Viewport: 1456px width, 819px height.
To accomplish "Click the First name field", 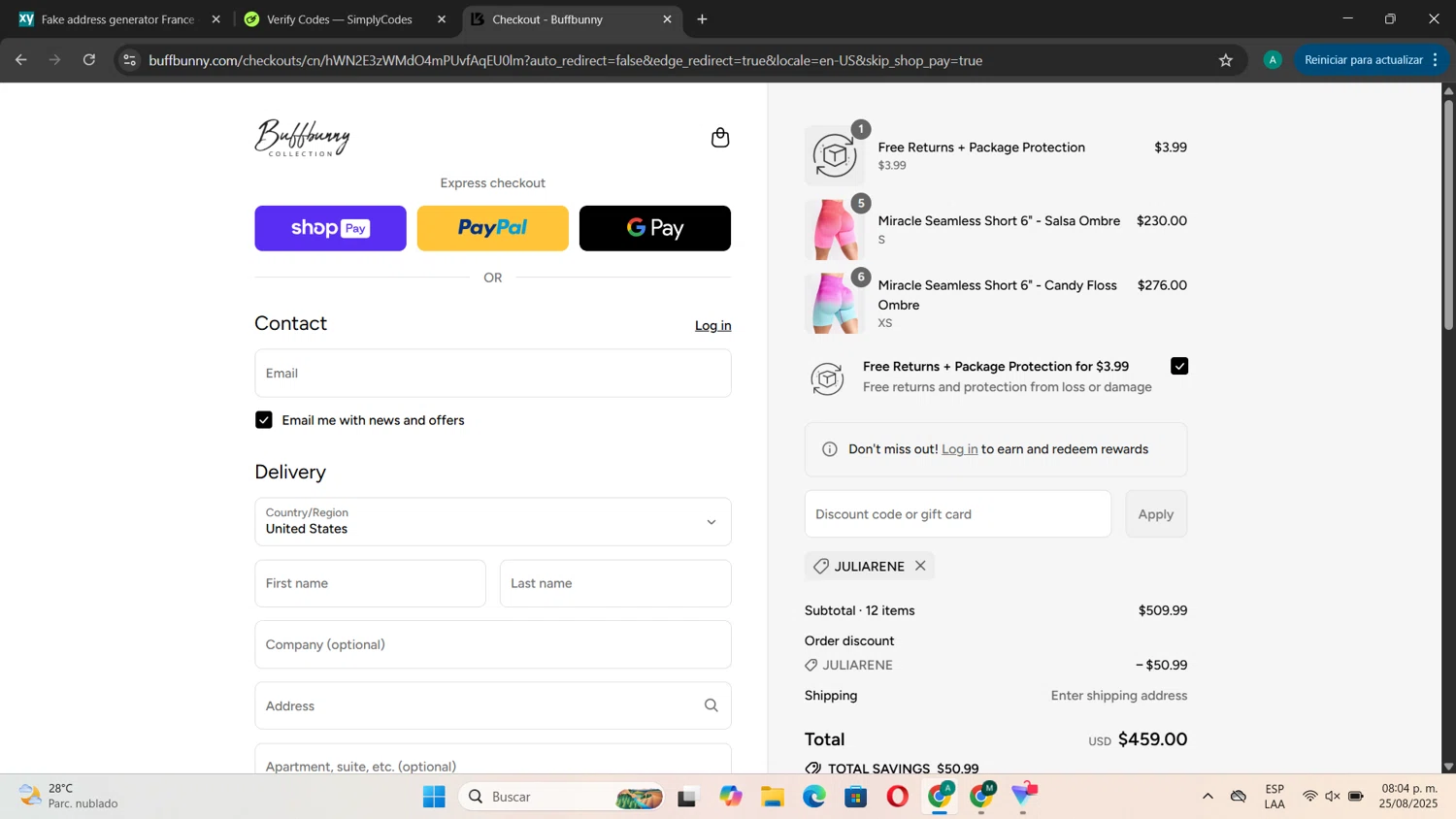I will click(x=370, y=583).
